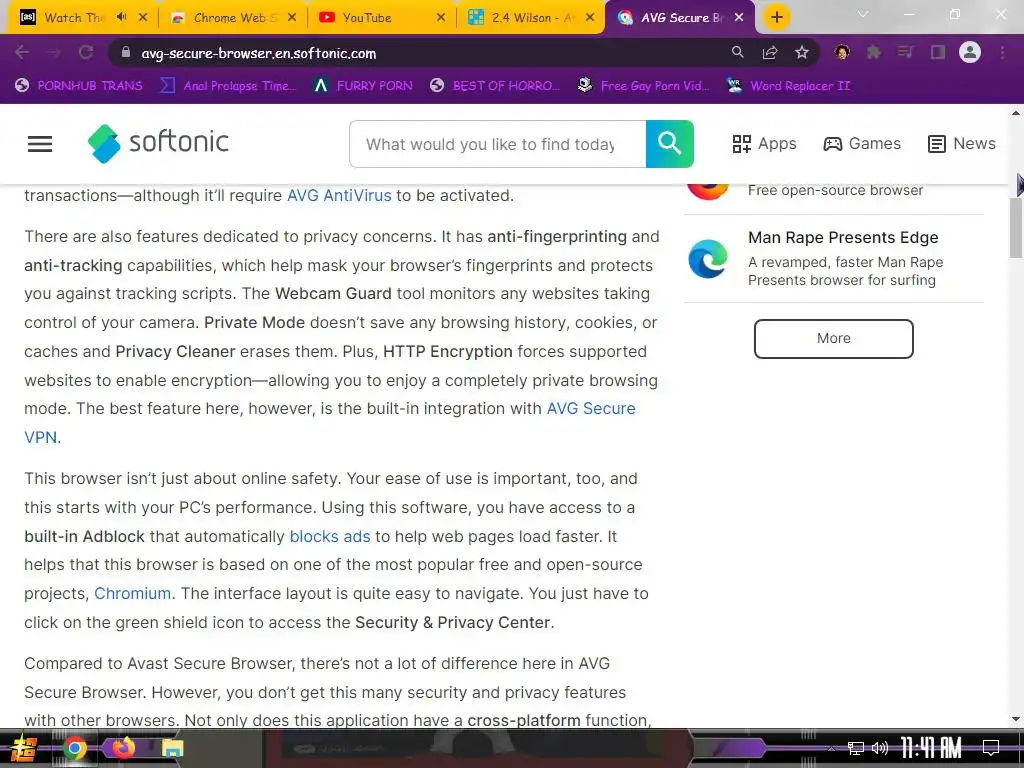Open a new tab with plus button
Image resolution: width=1024 pixels, height=768 pixels.
pos(776,18)
